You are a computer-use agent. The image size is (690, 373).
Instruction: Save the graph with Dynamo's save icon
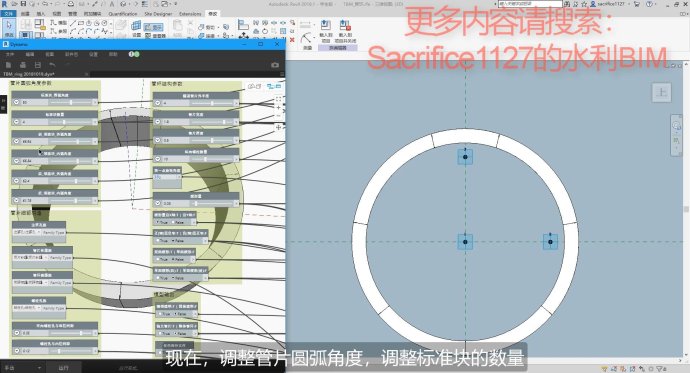pos(37,65)
